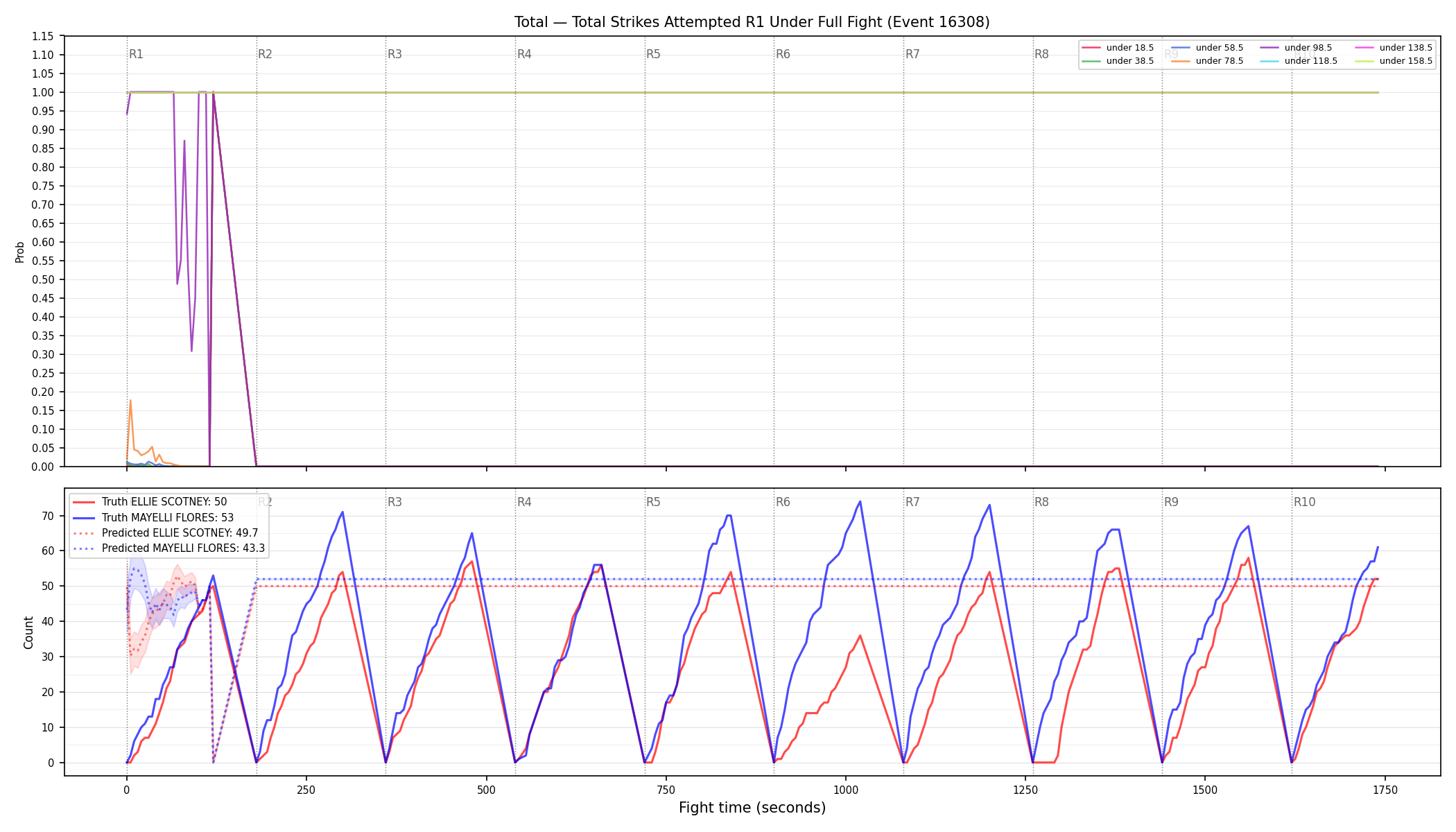Click the R3 round marker in the count plot

pos(395,502)
